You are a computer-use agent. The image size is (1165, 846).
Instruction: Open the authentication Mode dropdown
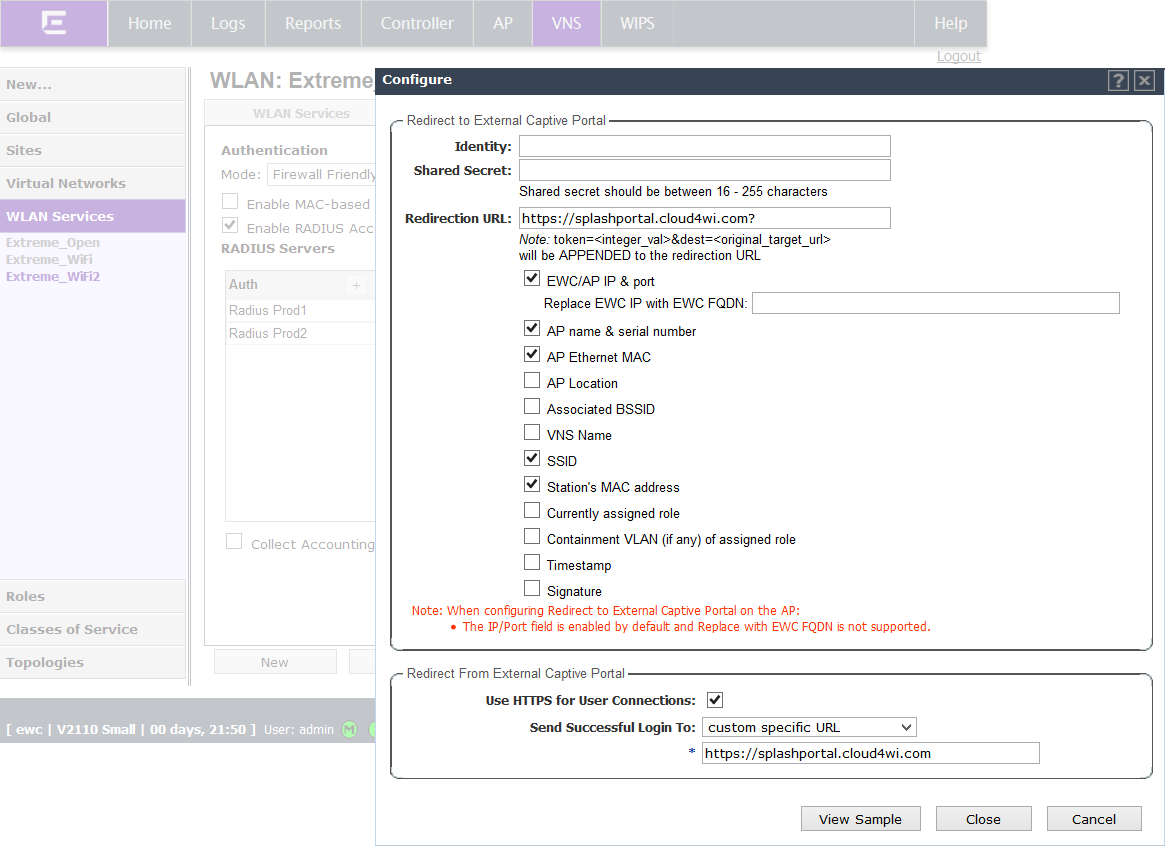(x=322, y=175)
